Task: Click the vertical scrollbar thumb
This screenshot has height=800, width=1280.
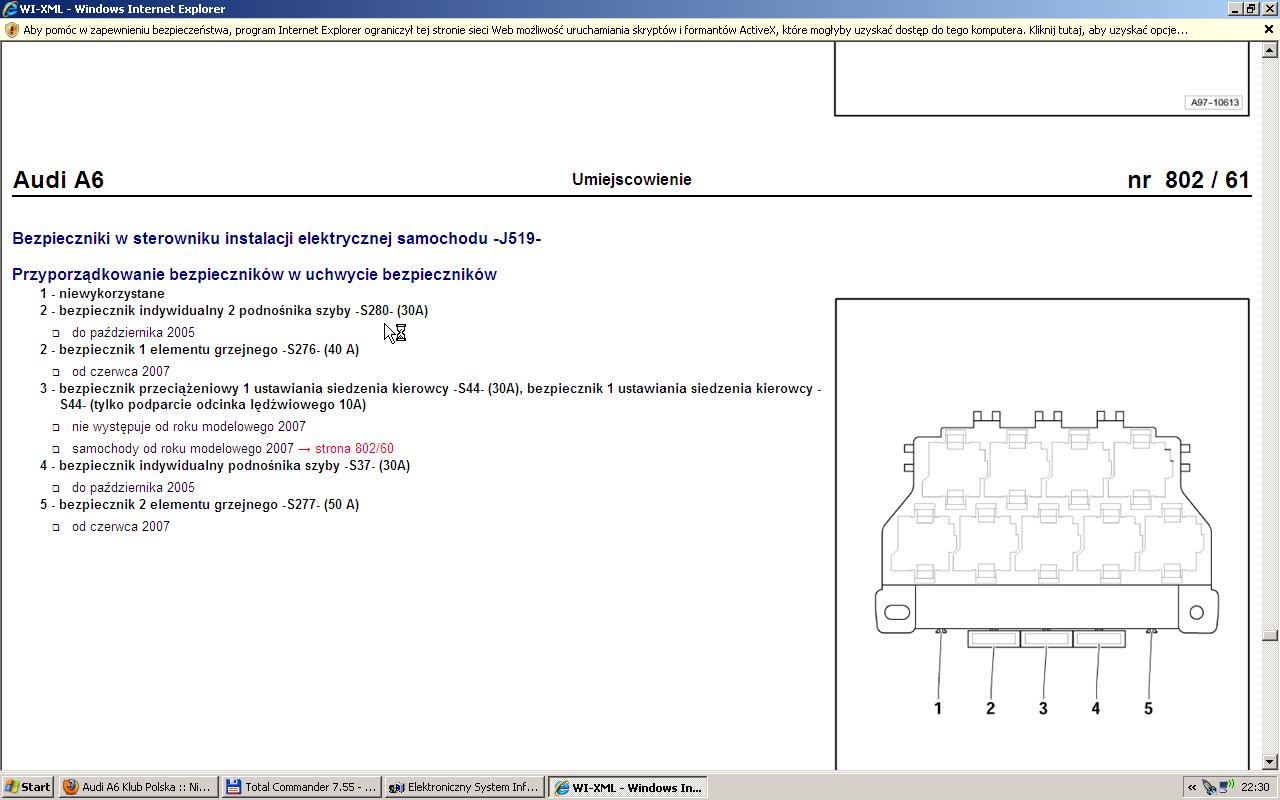Action: (1270, 635)
